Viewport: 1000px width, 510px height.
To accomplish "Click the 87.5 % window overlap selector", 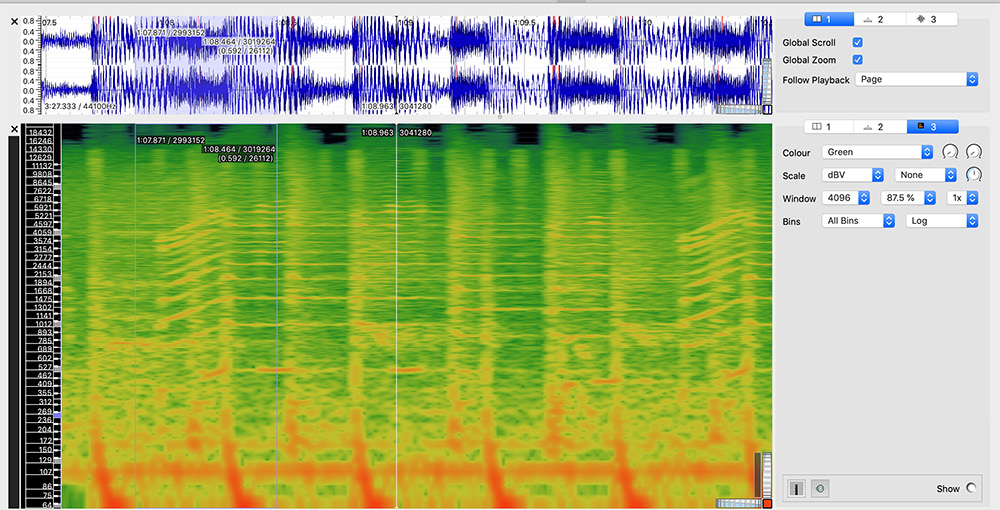I will click(x=908, y=198).
